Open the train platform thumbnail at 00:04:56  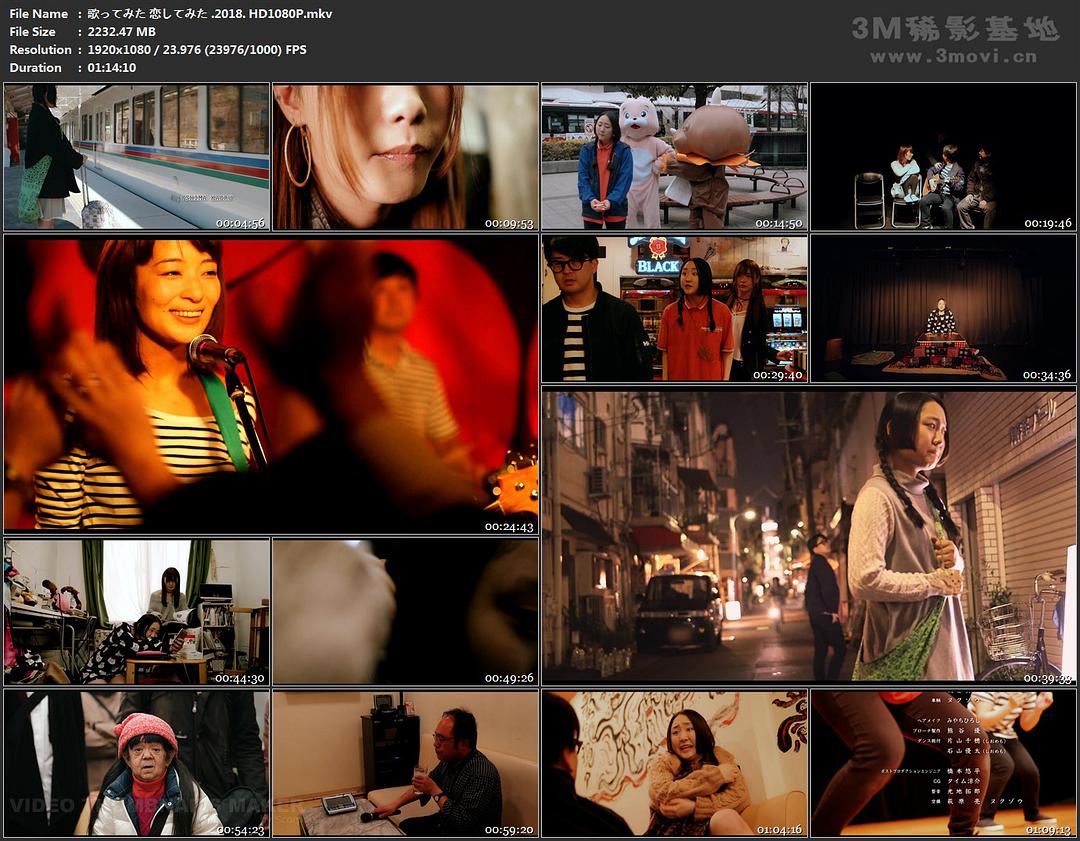137,157
